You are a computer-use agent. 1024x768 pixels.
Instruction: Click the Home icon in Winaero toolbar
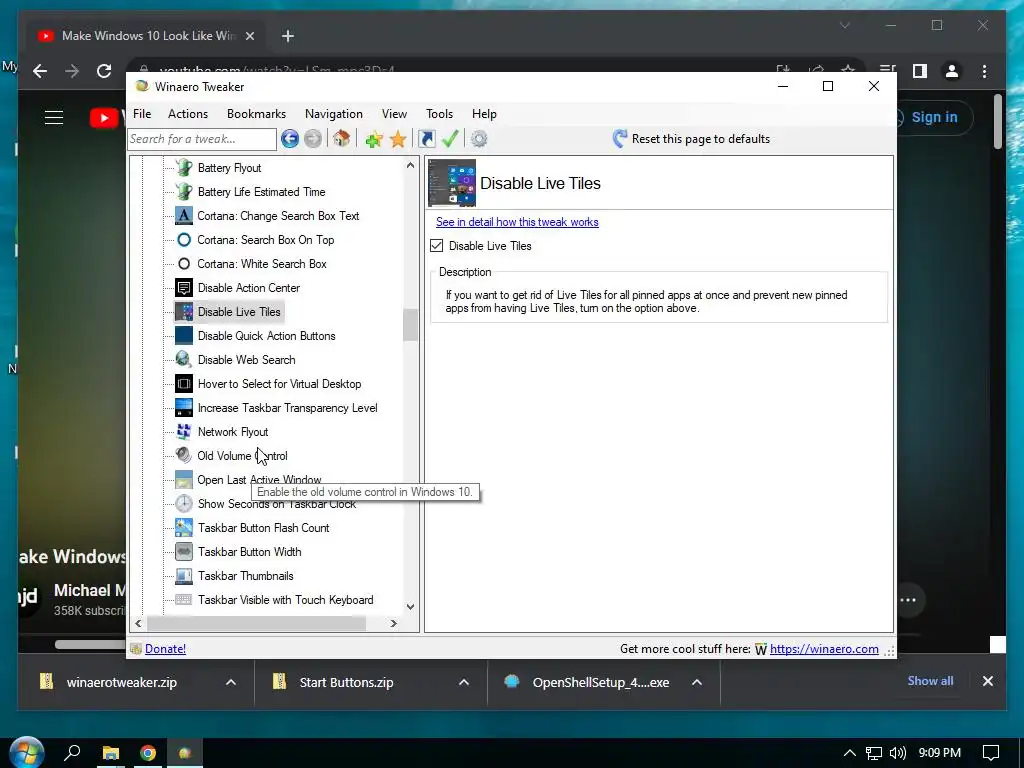tap(342, 138)
